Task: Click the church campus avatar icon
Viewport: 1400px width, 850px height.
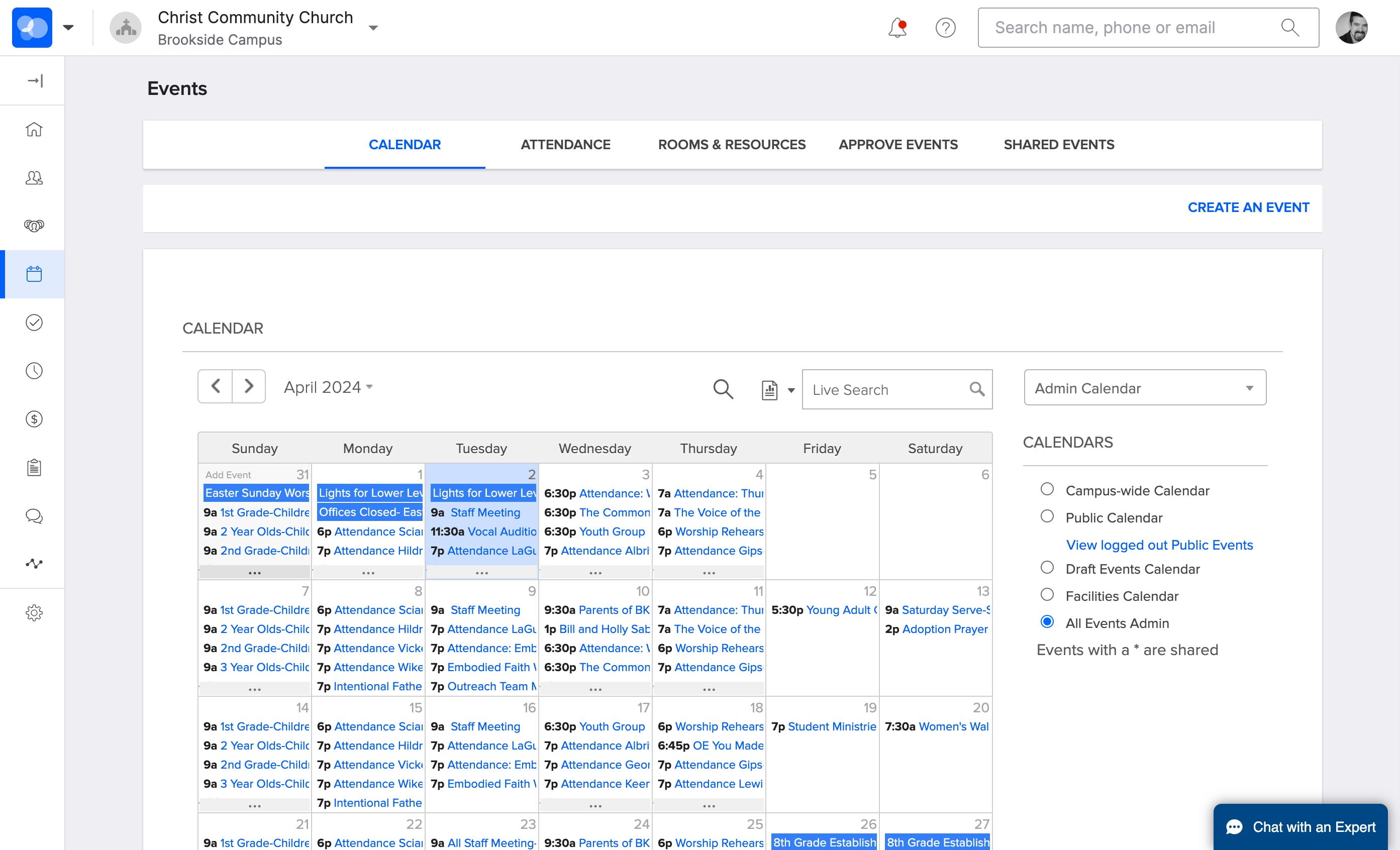Action: click(126, 27)
